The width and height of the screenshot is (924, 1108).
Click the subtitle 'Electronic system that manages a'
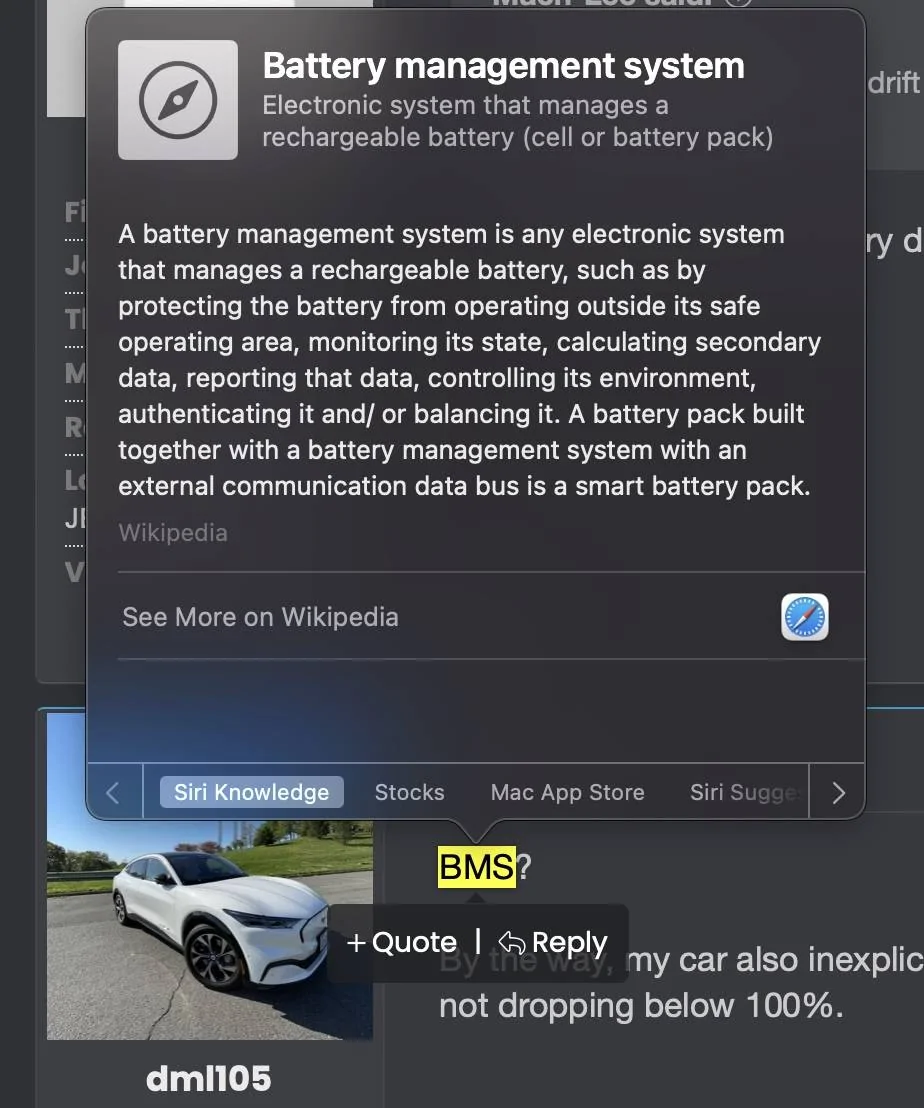click(466, 105)
